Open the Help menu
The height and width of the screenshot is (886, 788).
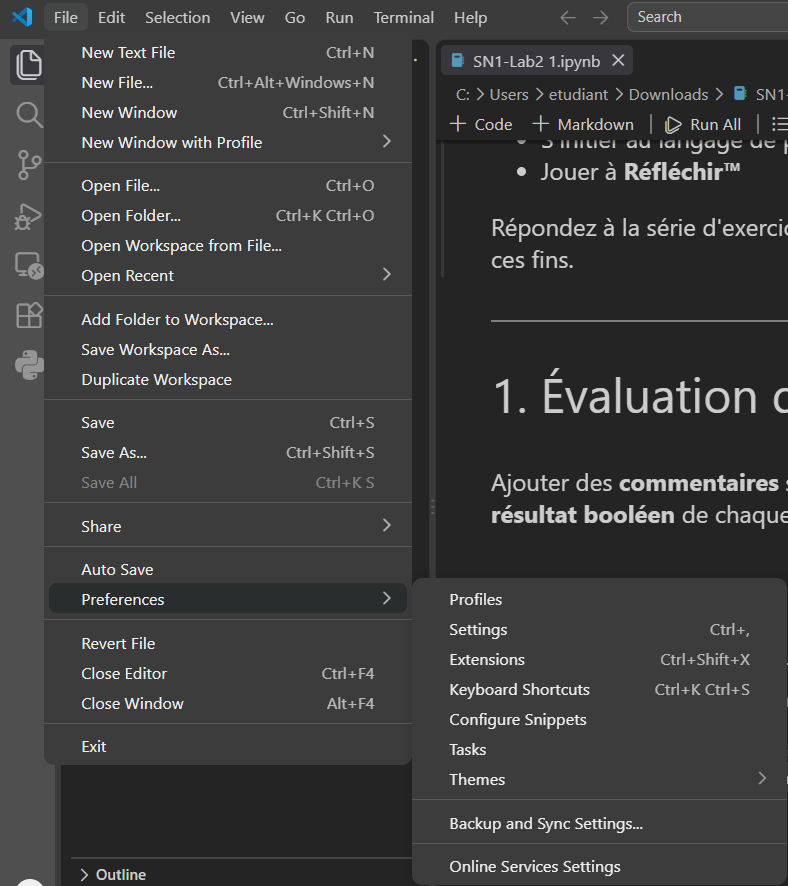point(470,18)
